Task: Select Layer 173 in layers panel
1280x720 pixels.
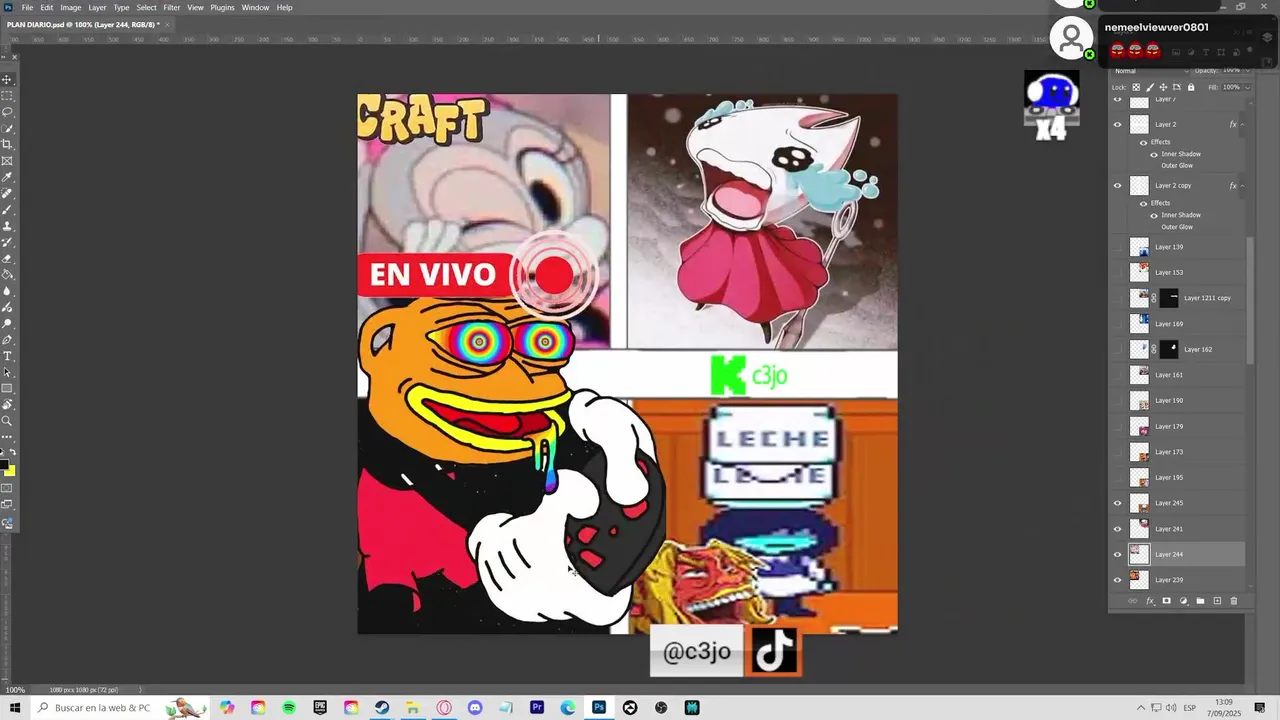Action: point(1179,452)
